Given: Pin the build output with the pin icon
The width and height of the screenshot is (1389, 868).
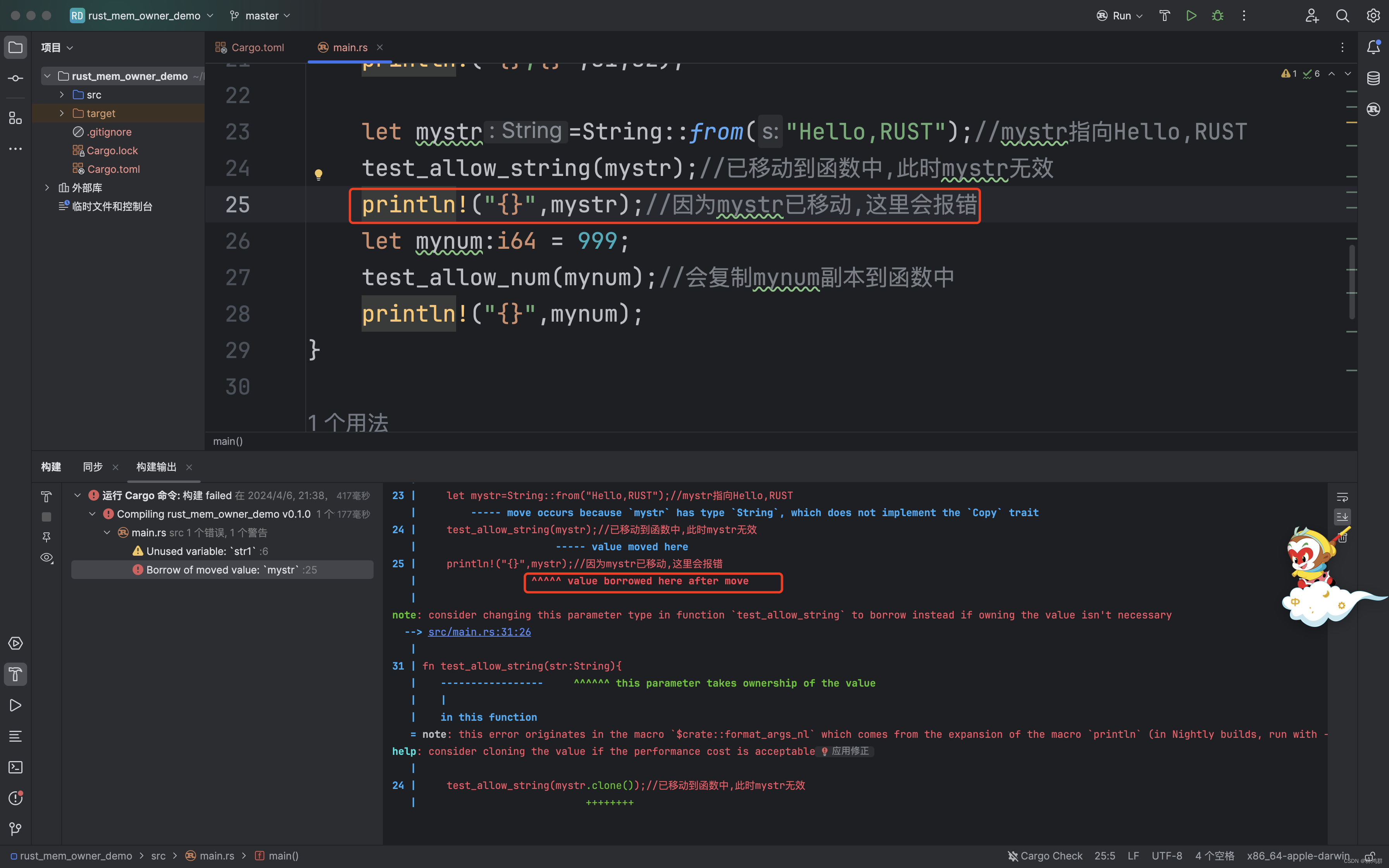Looking at the screenshot, I should point(46,537).
